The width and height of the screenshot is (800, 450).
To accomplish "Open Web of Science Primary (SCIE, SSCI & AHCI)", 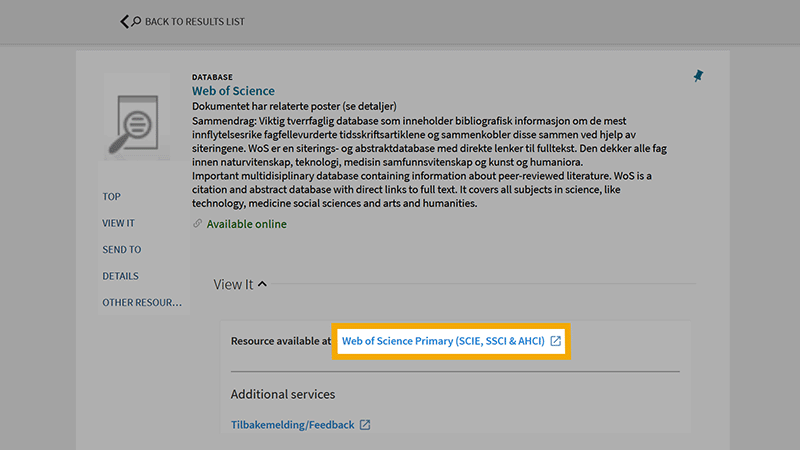I will pos(443,341).
